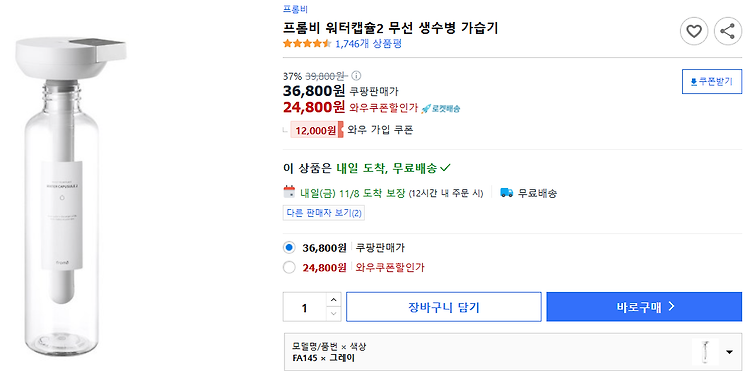Increase quantity with the up arrow
Viewport: 750px width, 371px height.
[x=334, y=300]
